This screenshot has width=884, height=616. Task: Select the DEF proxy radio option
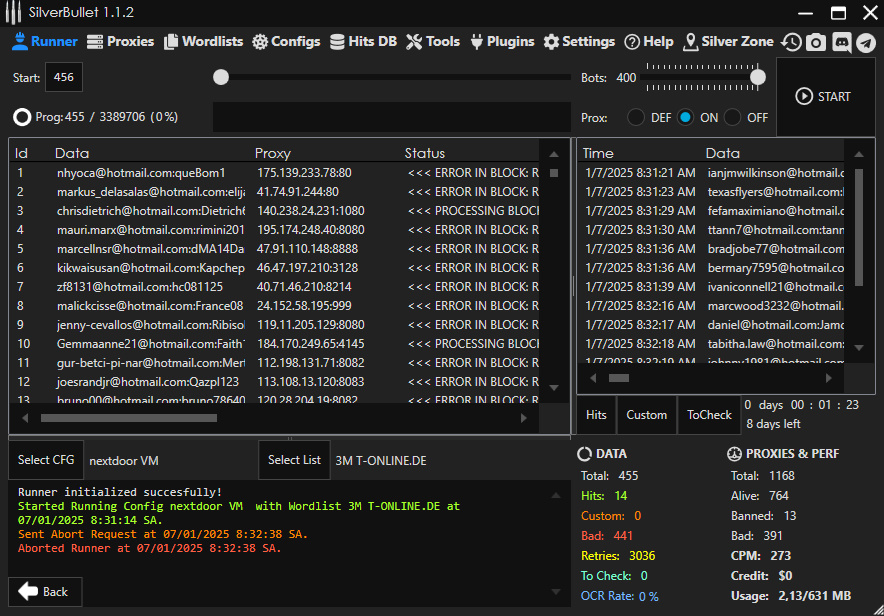[636, 117]
